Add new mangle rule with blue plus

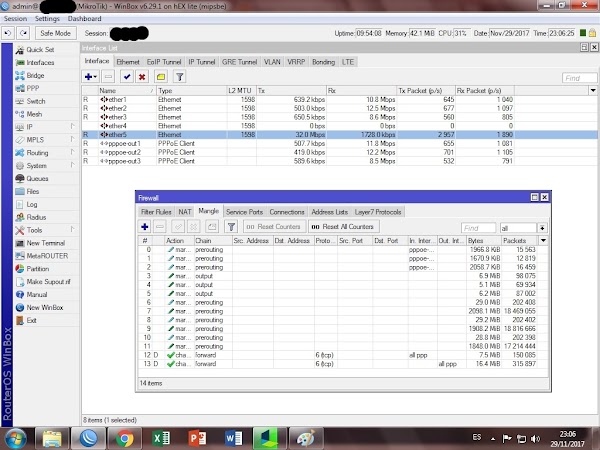[145, 227]
